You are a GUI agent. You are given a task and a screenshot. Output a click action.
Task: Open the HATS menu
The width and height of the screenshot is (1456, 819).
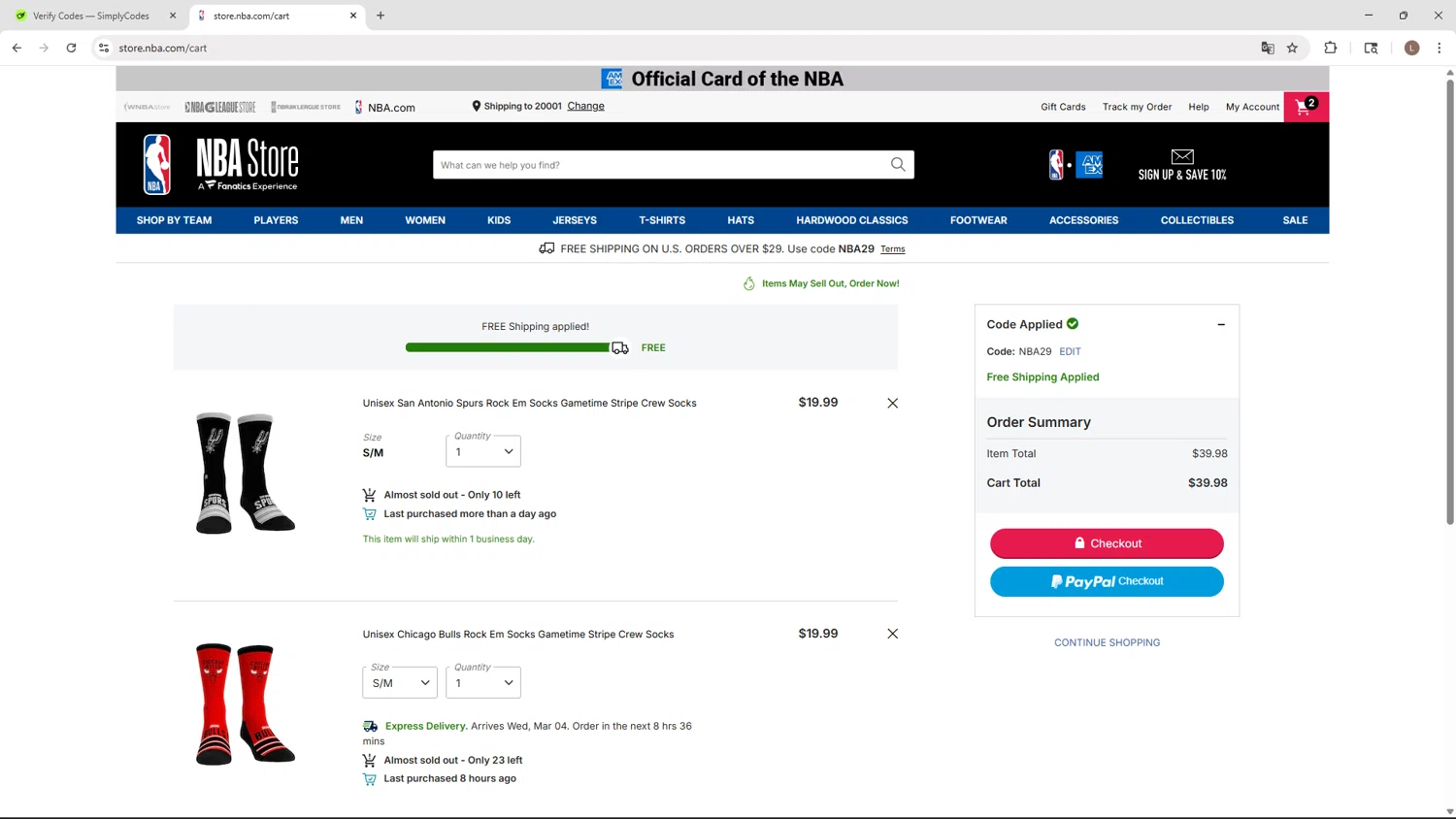click(x=741, y=220)
